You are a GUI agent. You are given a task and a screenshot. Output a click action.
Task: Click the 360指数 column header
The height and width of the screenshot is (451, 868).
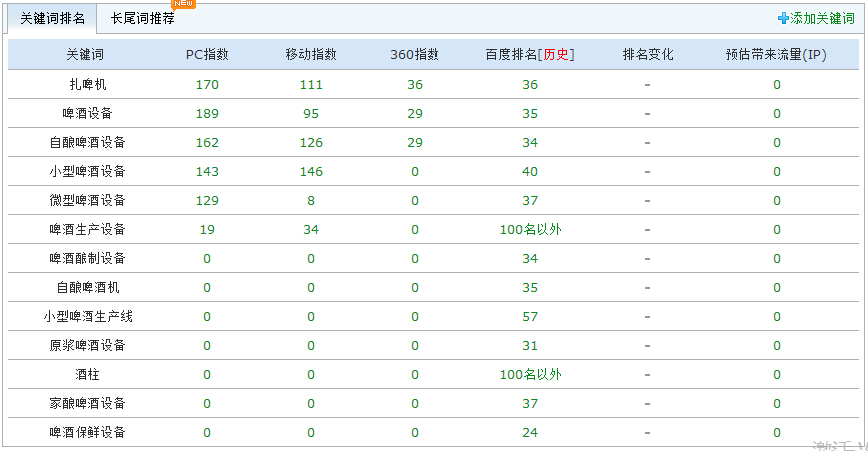414,55
